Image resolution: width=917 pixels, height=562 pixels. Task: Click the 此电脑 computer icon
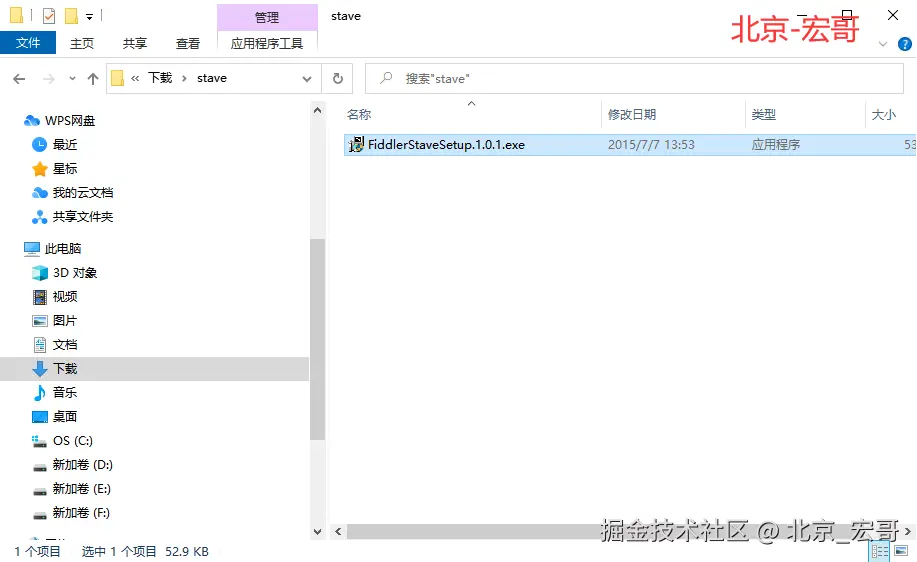pos(32,249)
